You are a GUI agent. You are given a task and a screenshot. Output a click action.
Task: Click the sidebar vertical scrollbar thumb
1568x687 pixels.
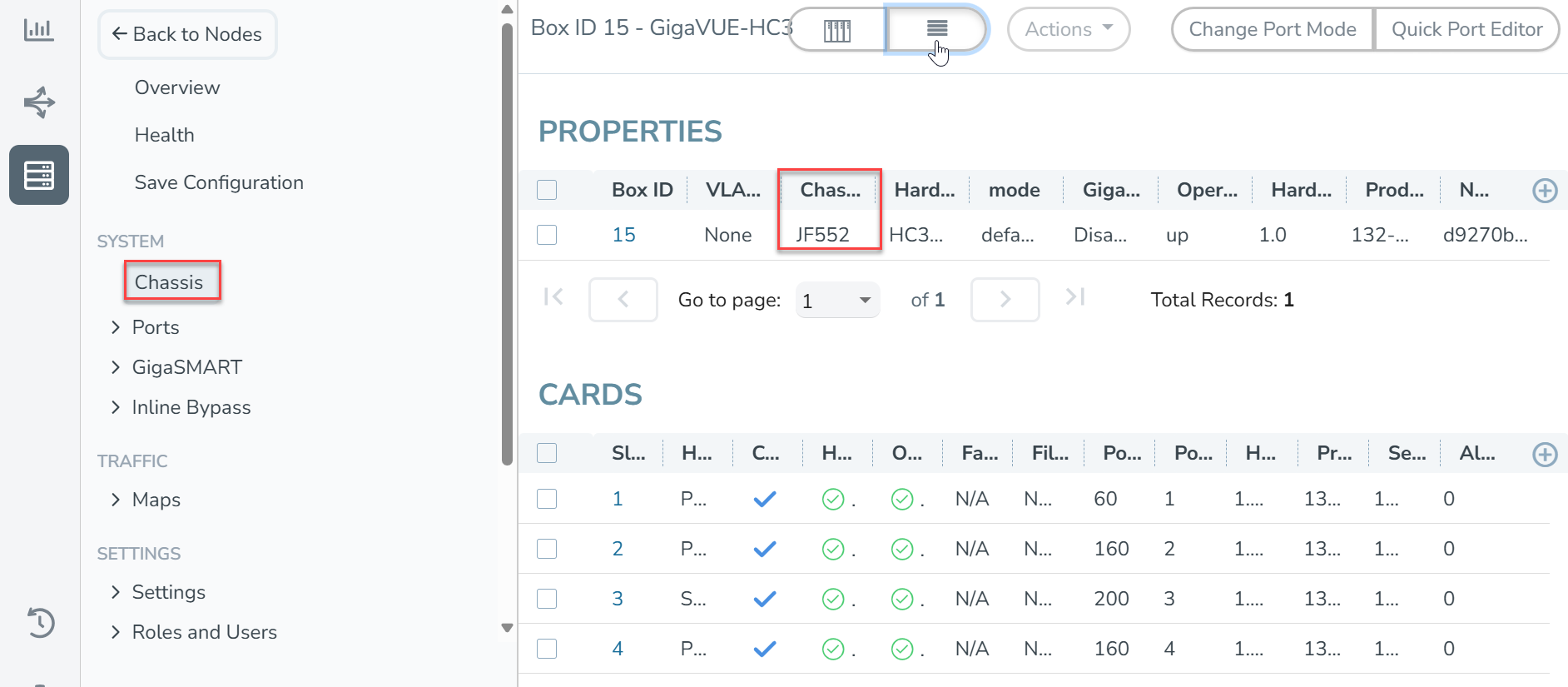pos(508,244)
